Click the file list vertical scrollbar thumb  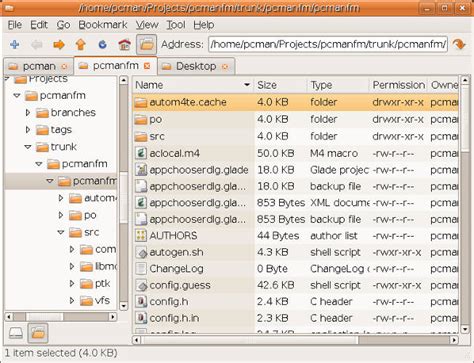[x=465, y=118]
